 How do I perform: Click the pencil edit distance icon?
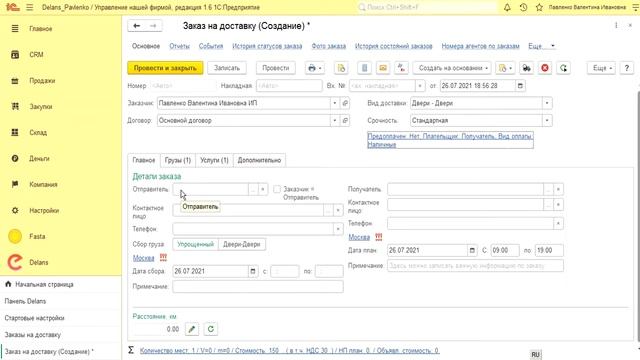coord(192,329)
